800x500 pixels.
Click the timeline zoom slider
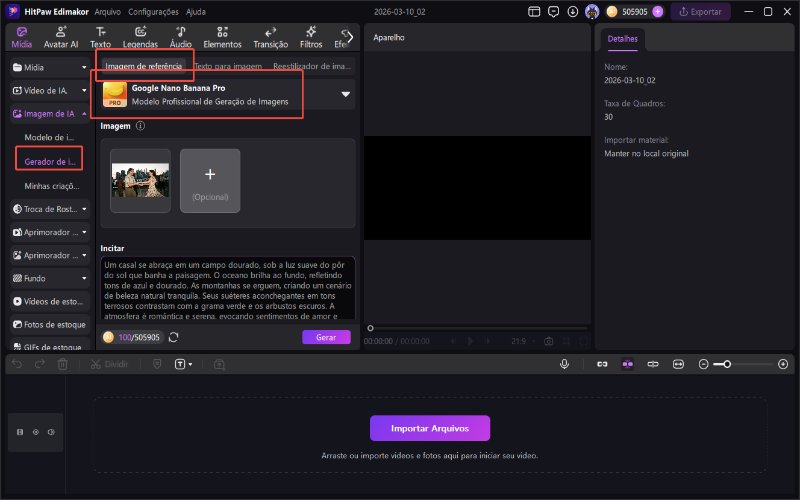(727, 365)
